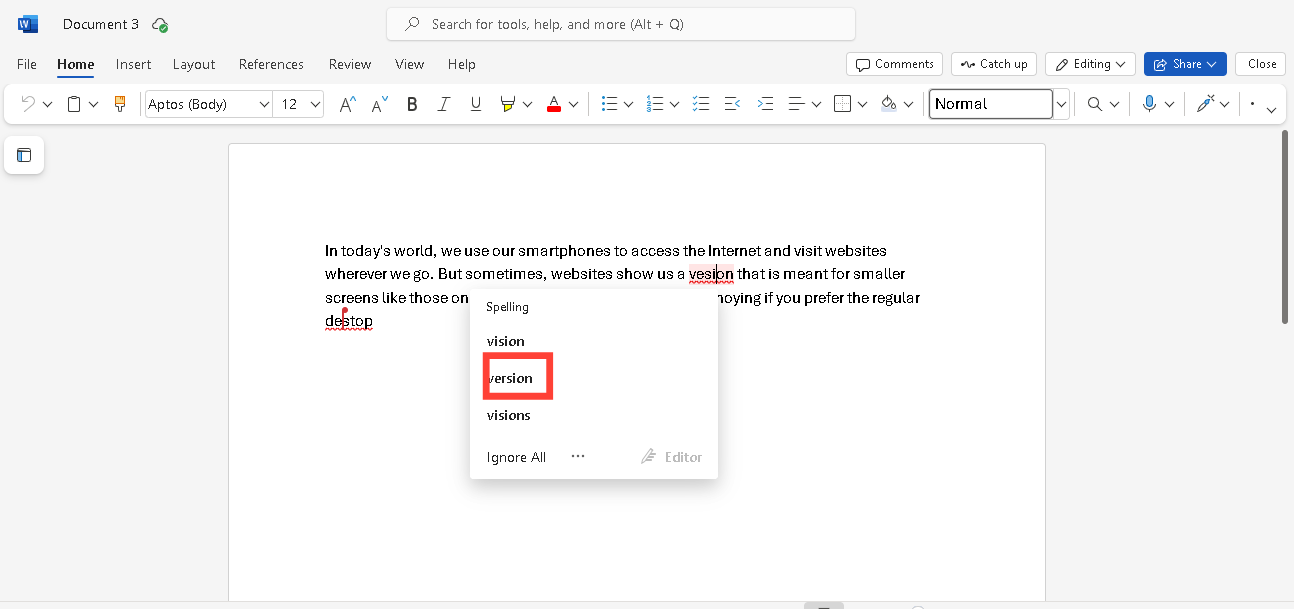
Task: Select the Format Painter tool
Action: point(120,103)
